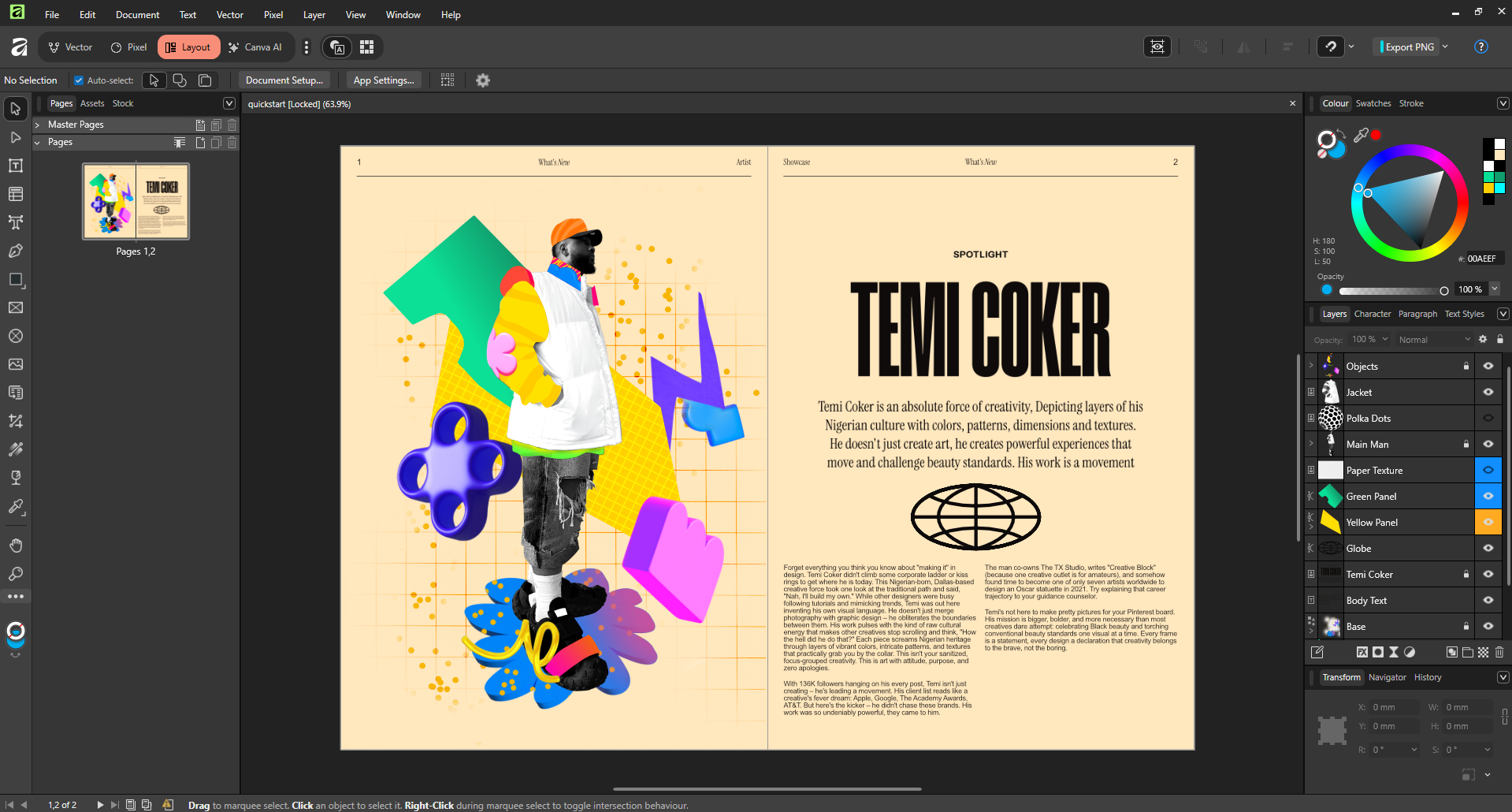Delete layer using the Layers trash icon
The height and width of the screenshot is (812, 1512).
coord(1499,652)
